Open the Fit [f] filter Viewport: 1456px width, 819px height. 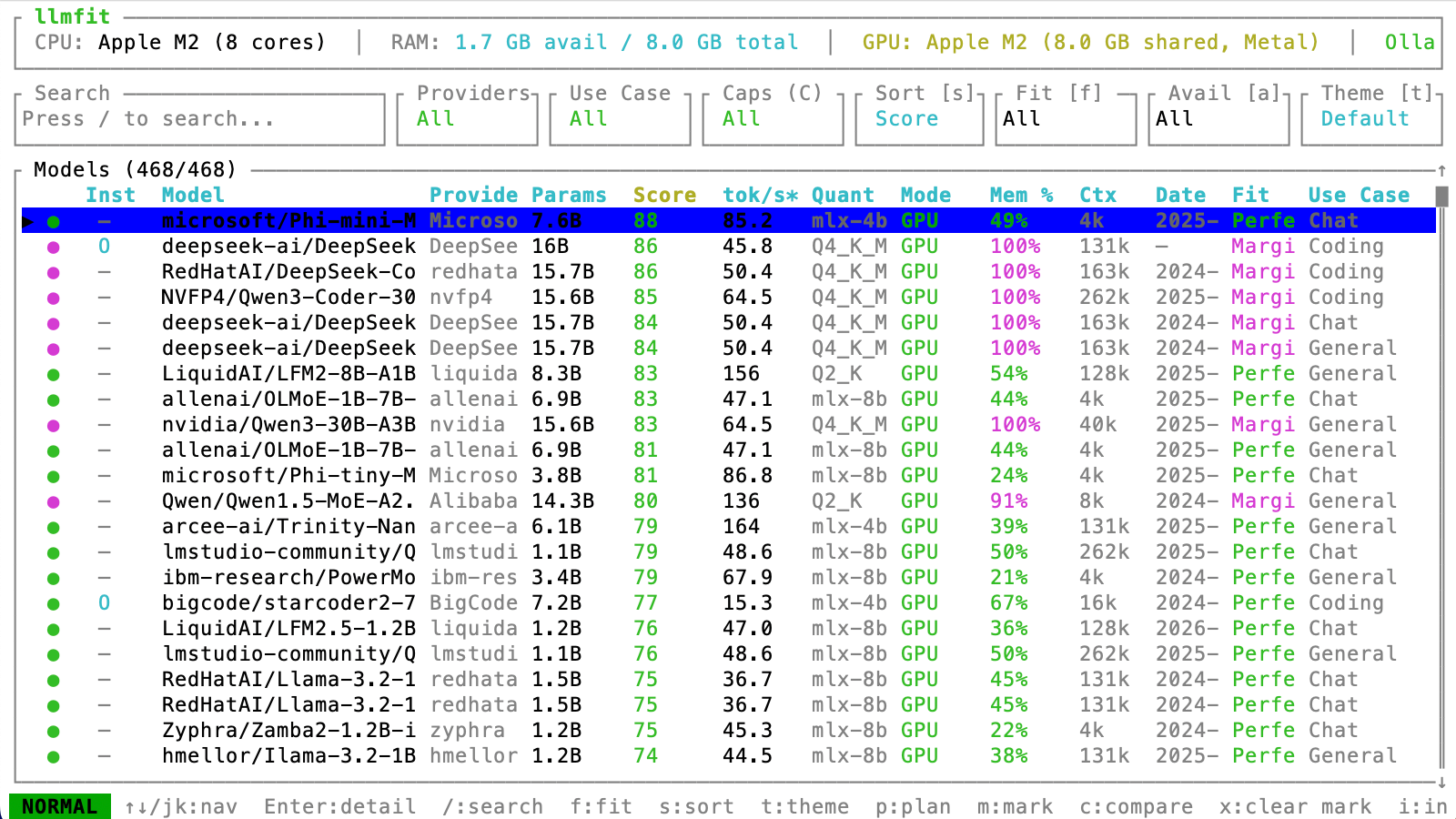click(x=1067, y=118)
